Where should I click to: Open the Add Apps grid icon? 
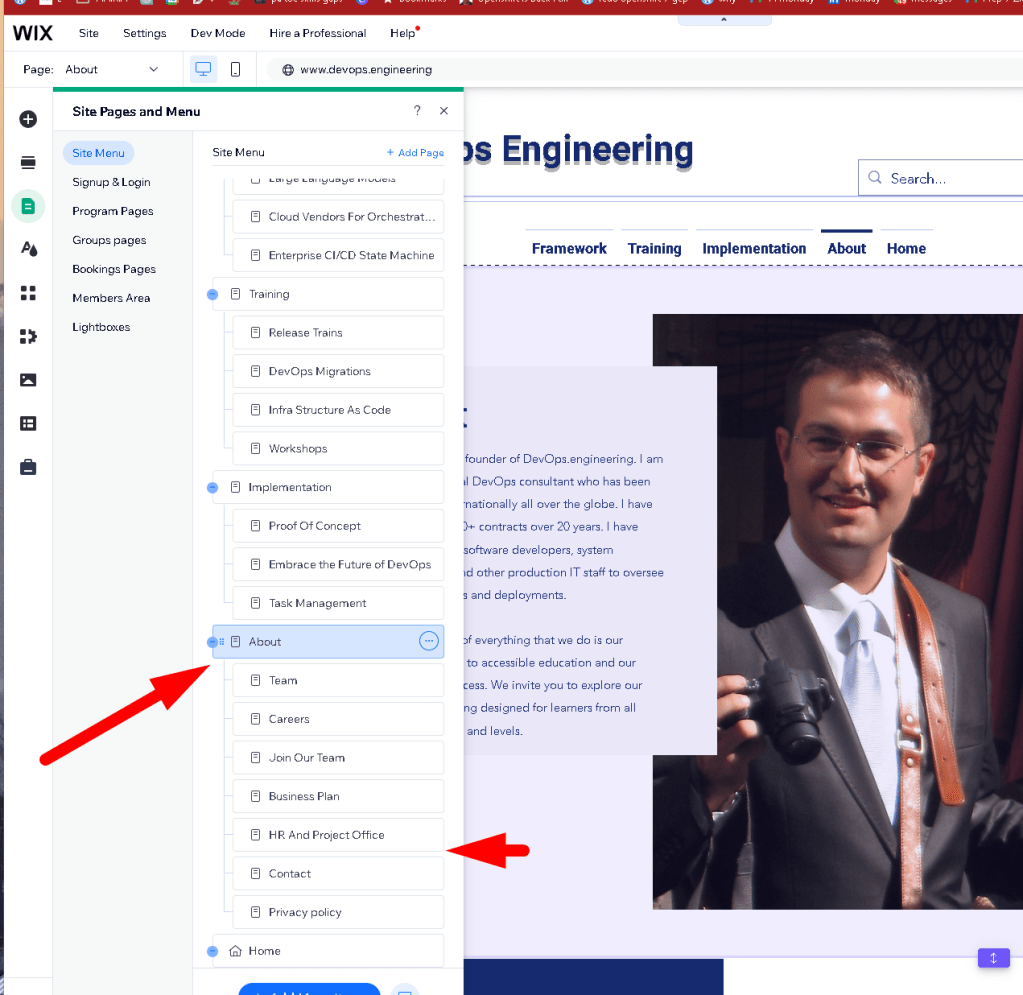(28, 293)
